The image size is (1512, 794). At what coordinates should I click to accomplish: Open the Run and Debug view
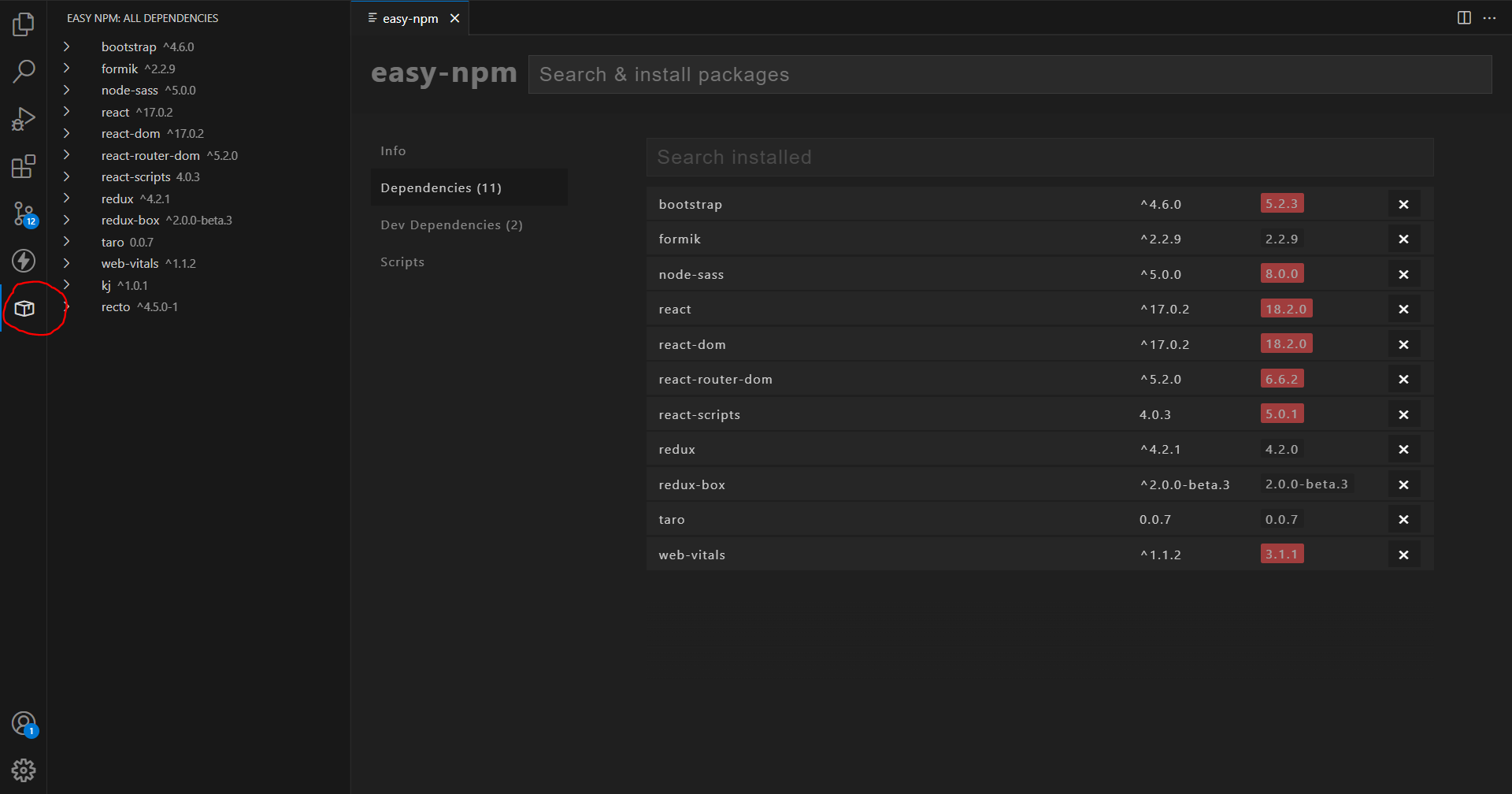[24, 119]
